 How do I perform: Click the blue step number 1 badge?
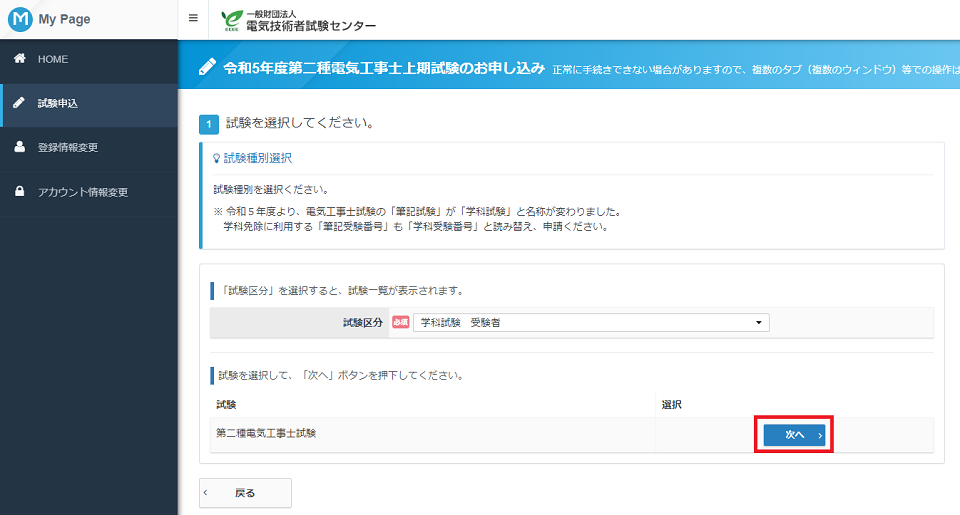click(x=209, y=125)
